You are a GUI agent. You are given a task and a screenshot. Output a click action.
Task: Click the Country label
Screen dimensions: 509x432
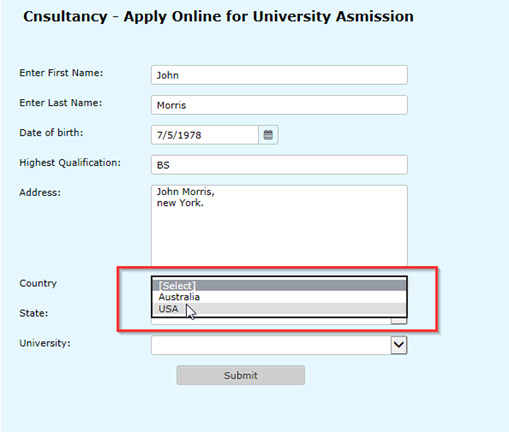(38, 283)
